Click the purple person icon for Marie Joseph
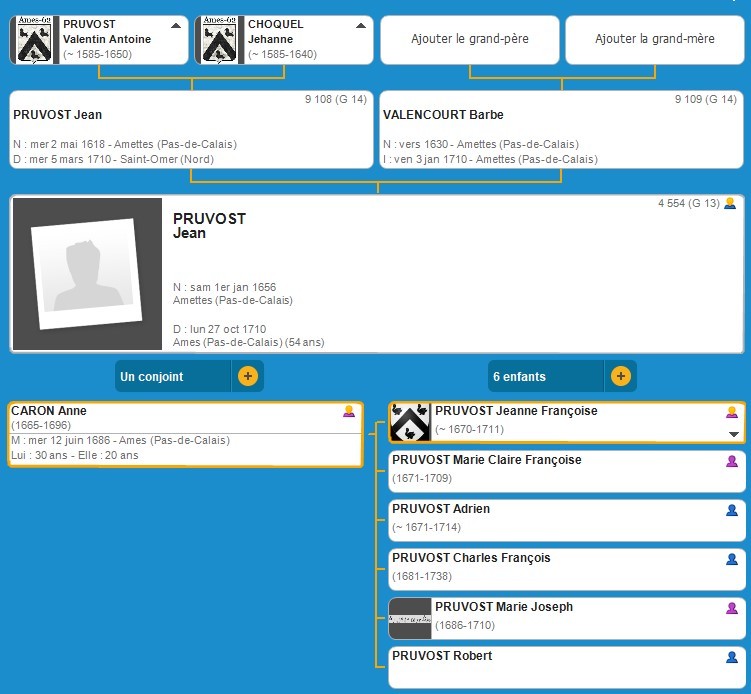 click(732, 608)
